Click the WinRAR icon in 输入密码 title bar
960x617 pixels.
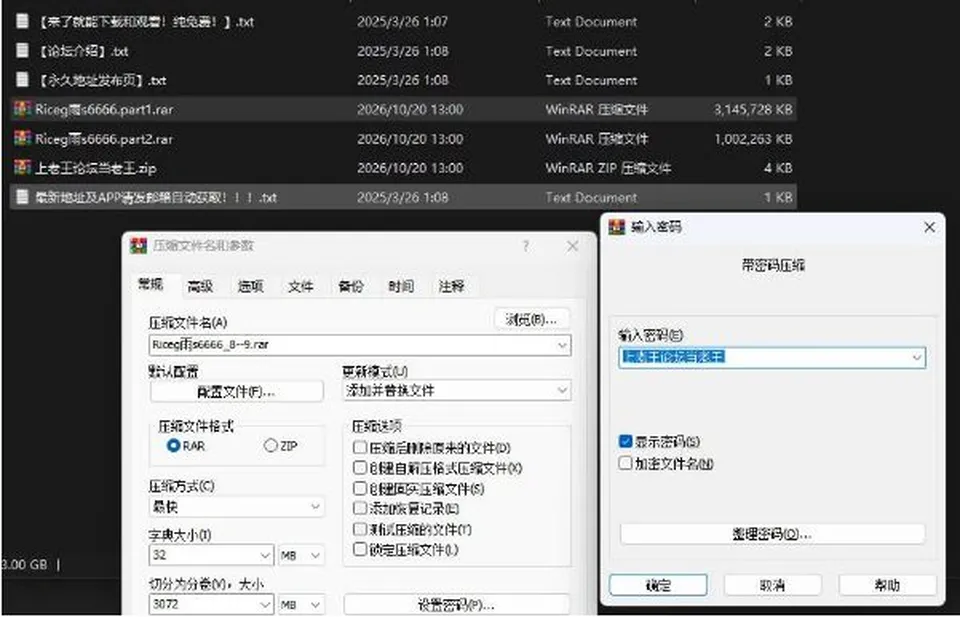coord(616,226)
